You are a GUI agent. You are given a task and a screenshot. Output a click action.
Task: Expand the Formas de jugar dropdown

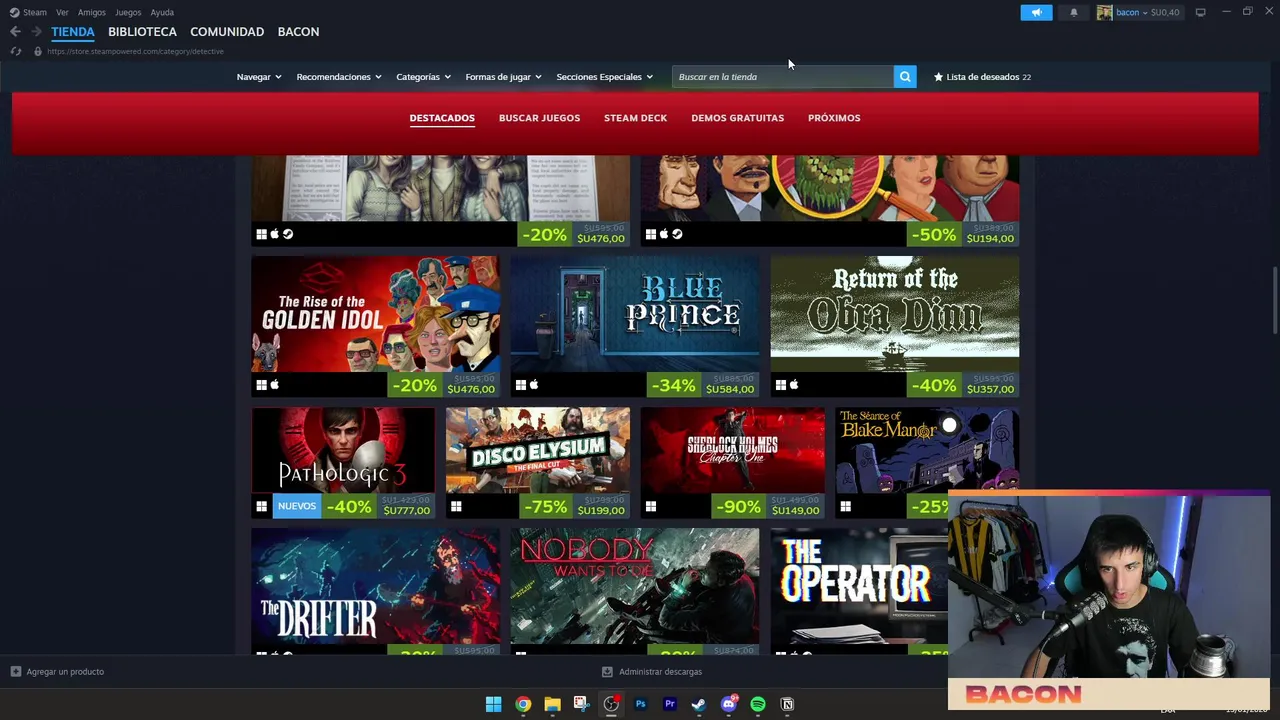point(503,77)
